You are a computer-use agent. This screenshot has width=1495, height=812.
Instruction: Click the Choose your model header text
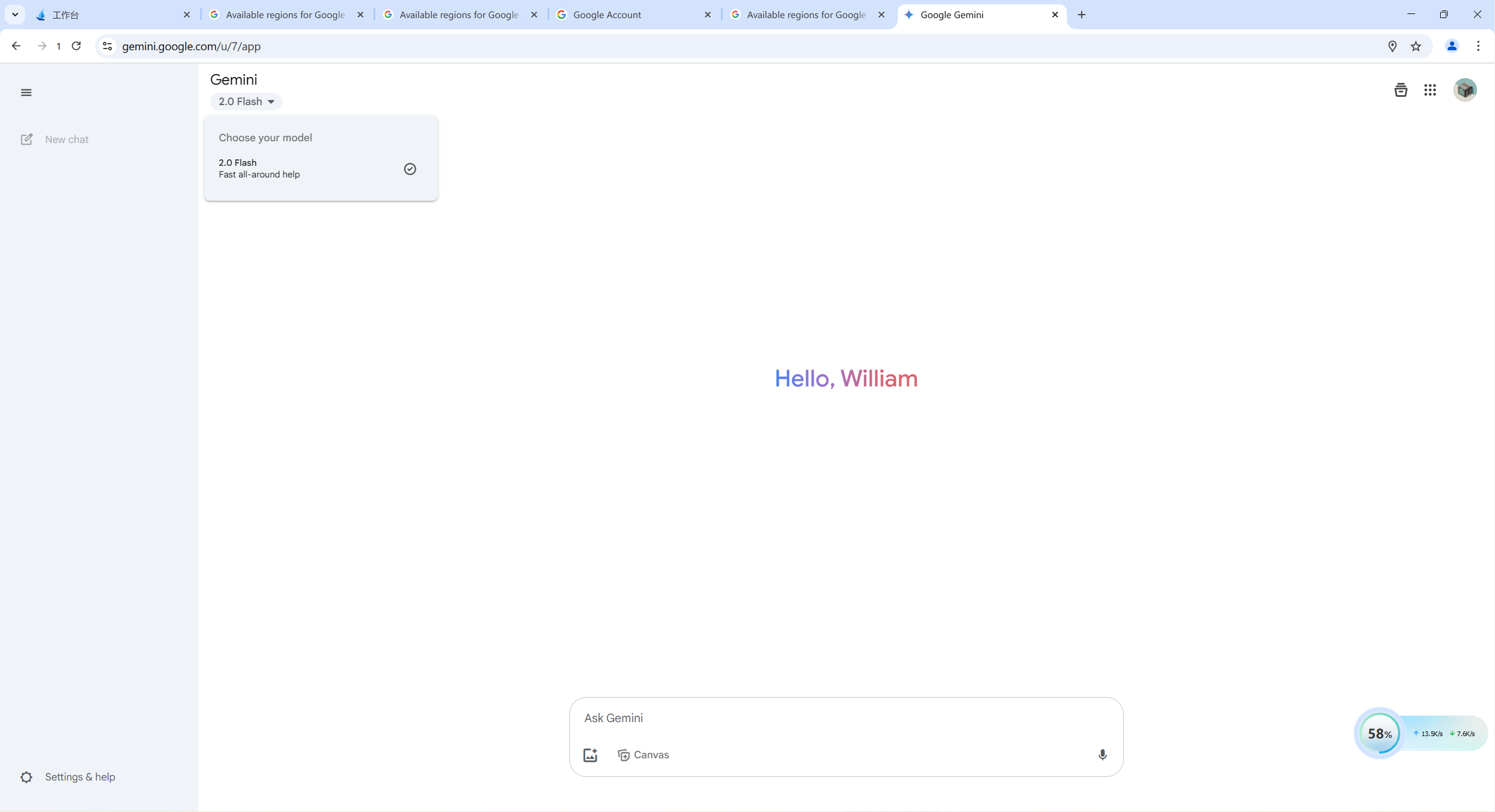coord(266,138)
